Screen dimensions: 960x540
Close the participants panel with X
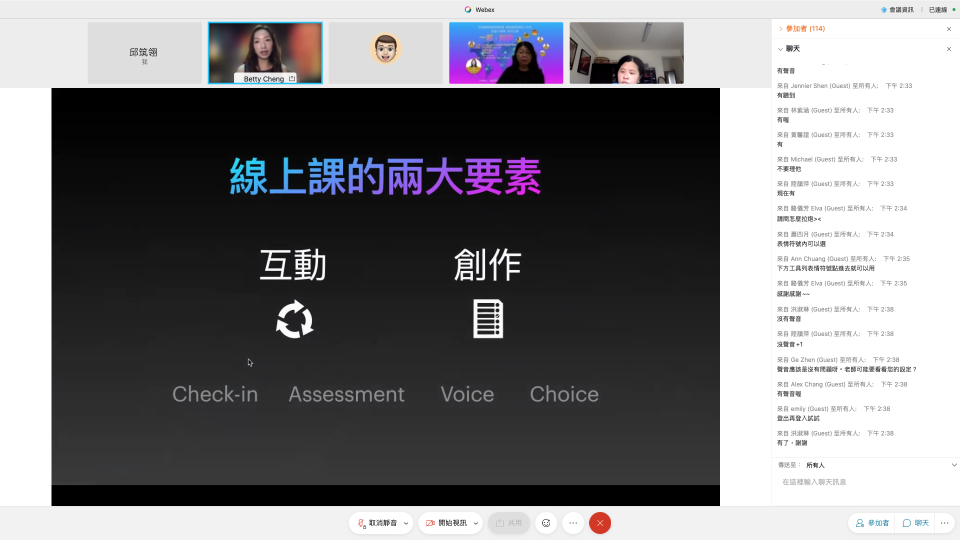coord(949,29)
